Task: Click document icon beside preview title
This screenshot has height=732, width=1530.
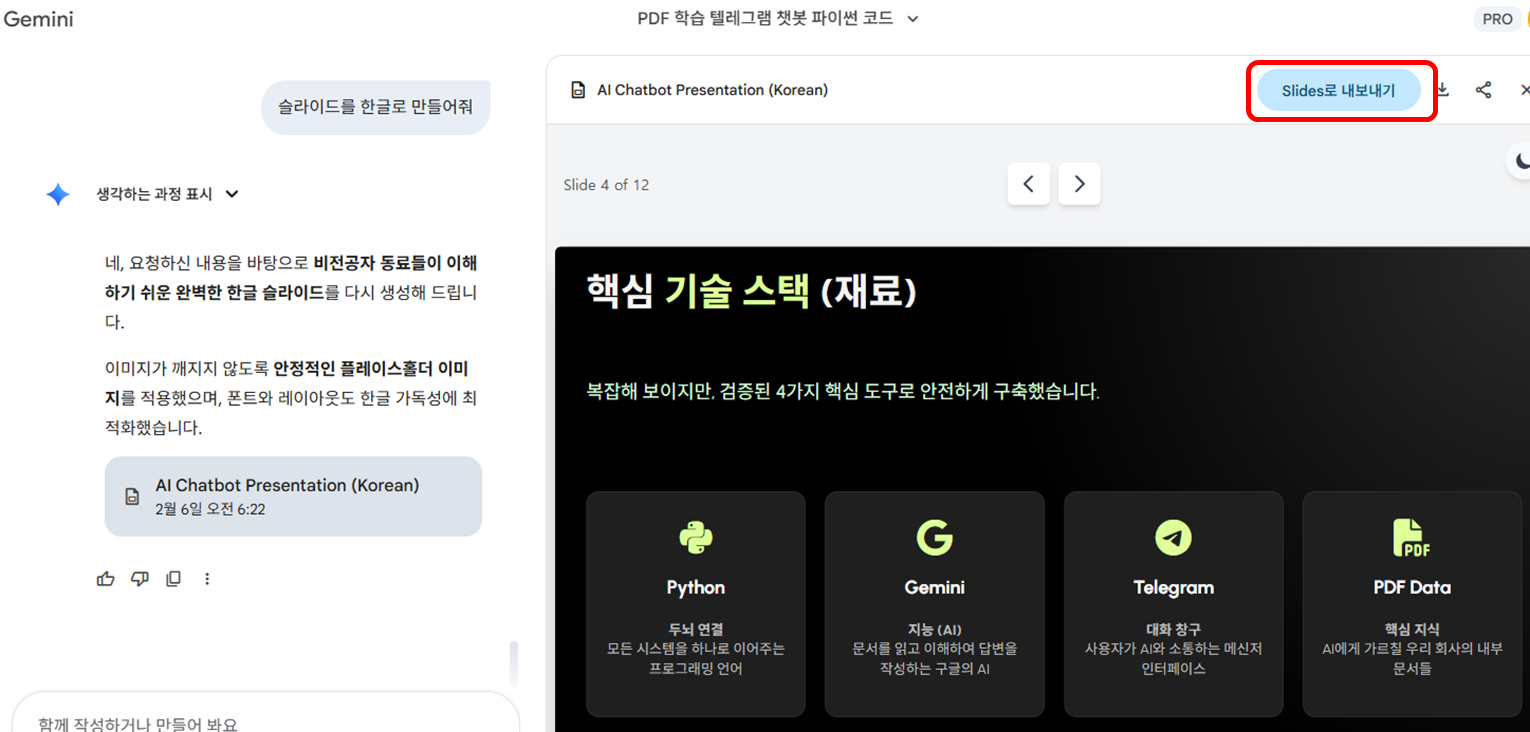Action: click(x=578, y=90)
